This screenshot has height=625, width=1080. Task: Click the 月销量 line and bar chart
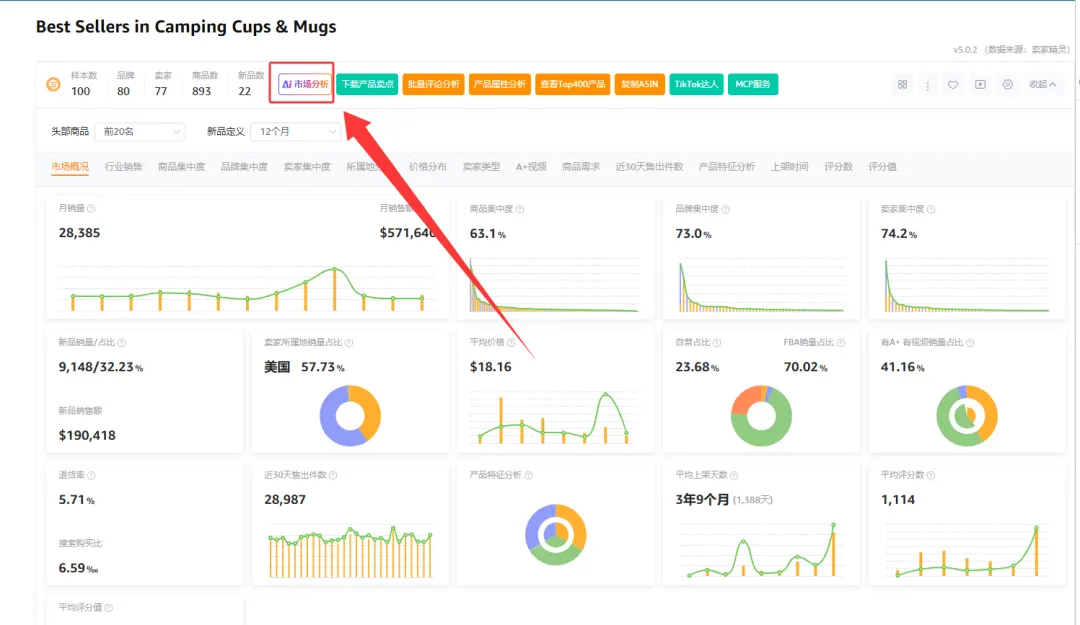[247, 287]
